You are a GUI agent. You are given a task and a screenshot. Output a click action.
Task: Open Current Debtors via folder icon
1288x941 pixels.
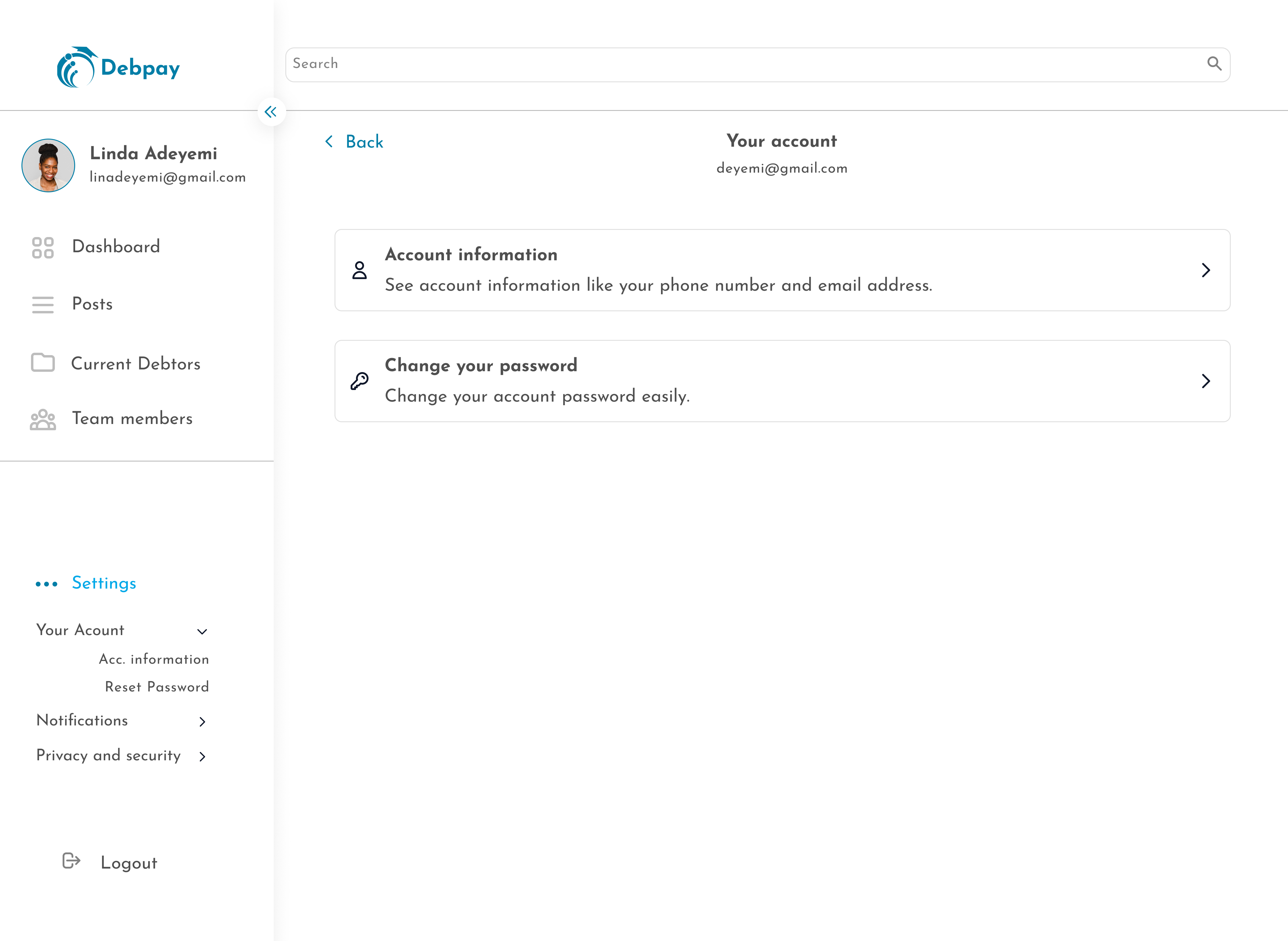42,363
